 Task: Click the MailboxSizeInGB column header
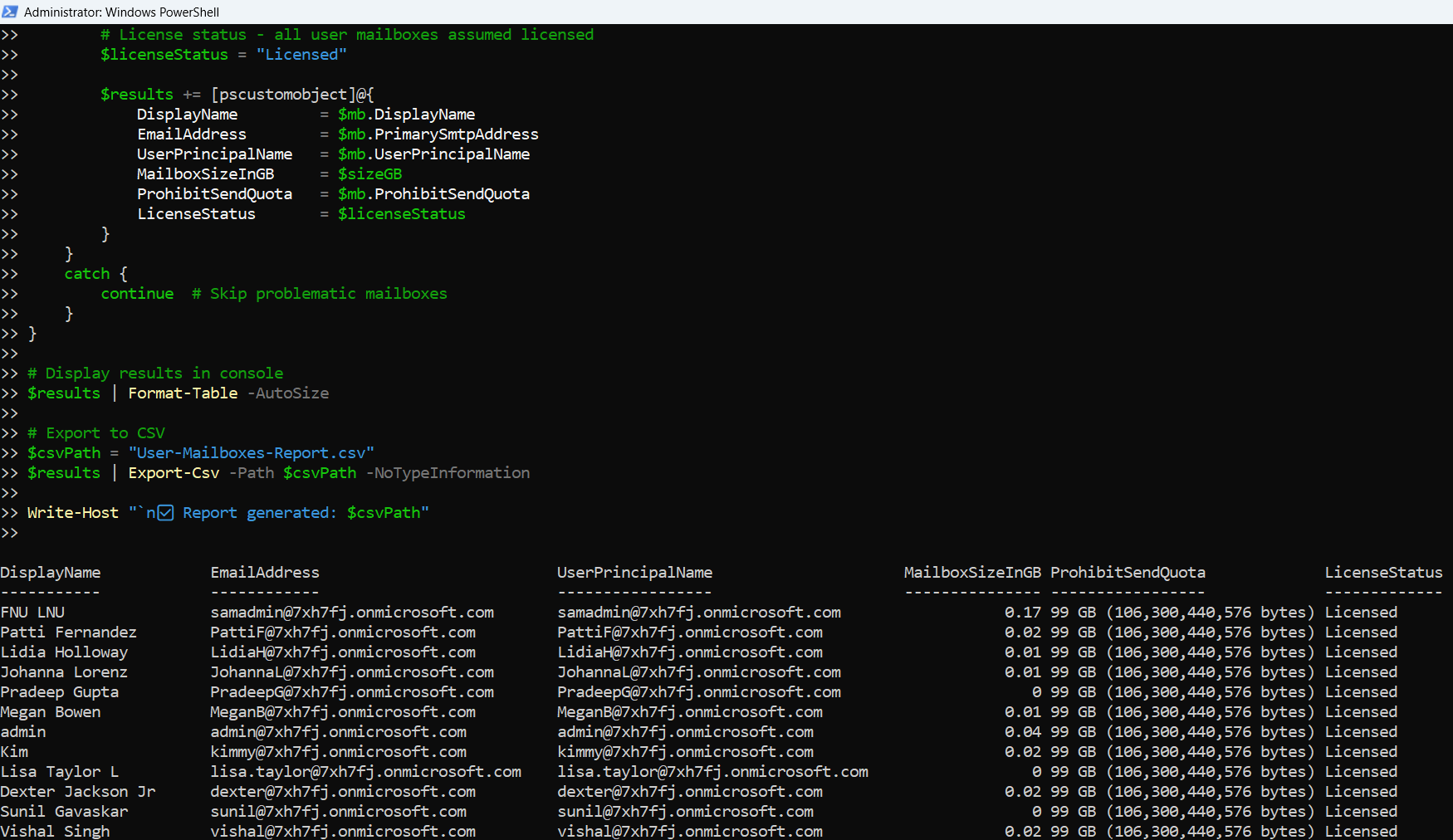pos(971,573)
